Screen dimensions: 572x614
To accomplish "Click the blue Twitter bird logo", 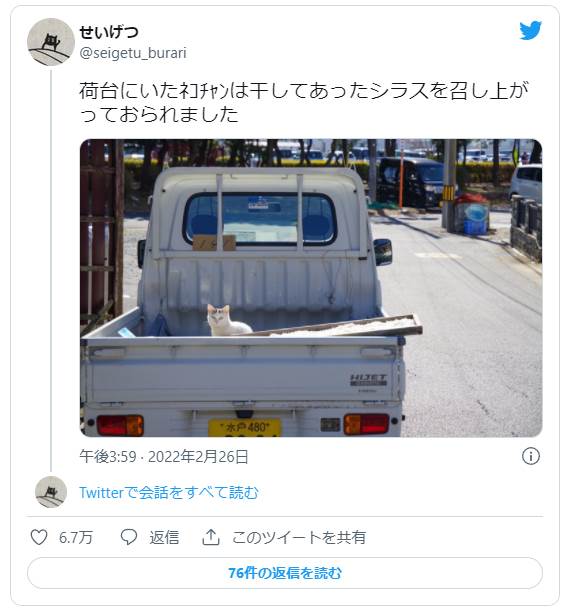I will click(530, 30).
